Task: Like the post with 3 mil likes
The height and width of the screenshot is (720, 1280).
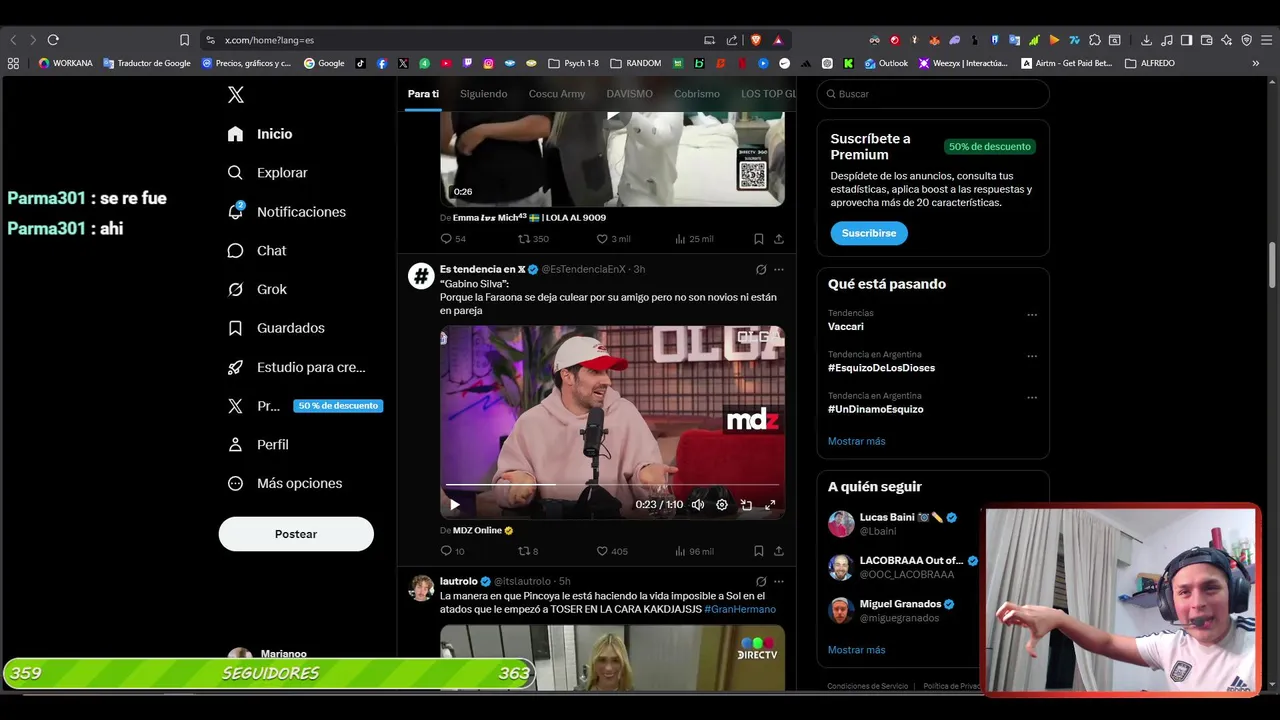Action: point(613,239)
